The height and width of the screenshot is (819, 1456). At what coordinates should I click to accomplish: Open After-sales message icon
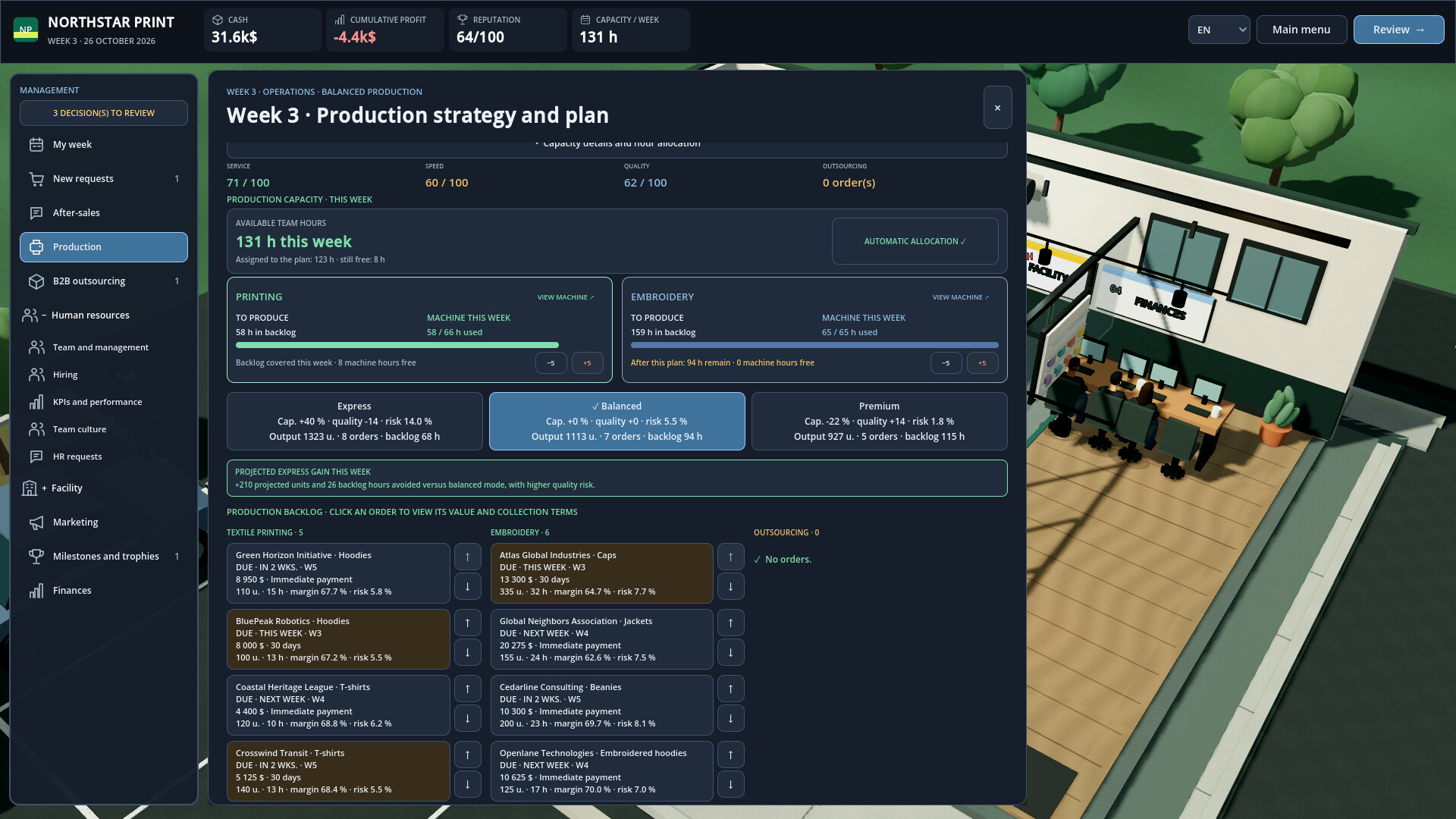(x=36, y=213)
